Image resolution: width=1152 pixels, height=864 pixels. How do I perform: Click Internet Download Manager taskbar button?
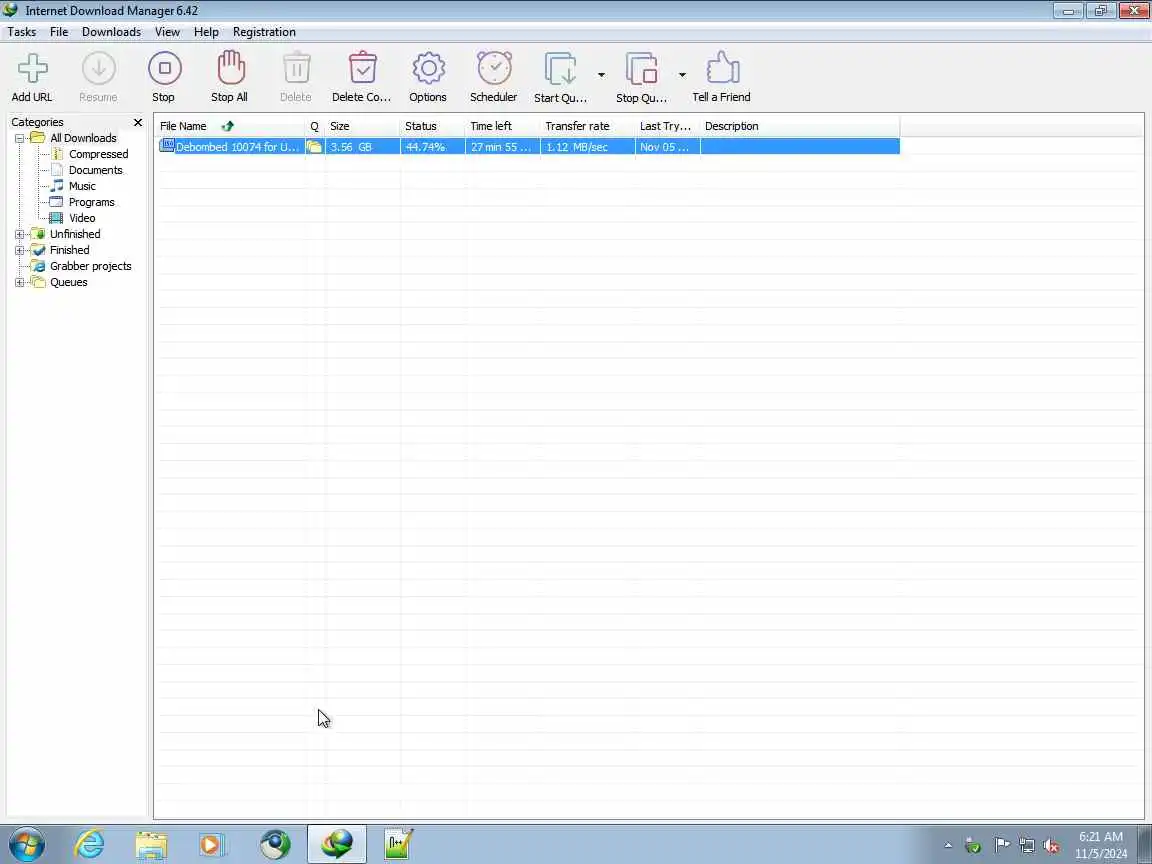point(336,844)
